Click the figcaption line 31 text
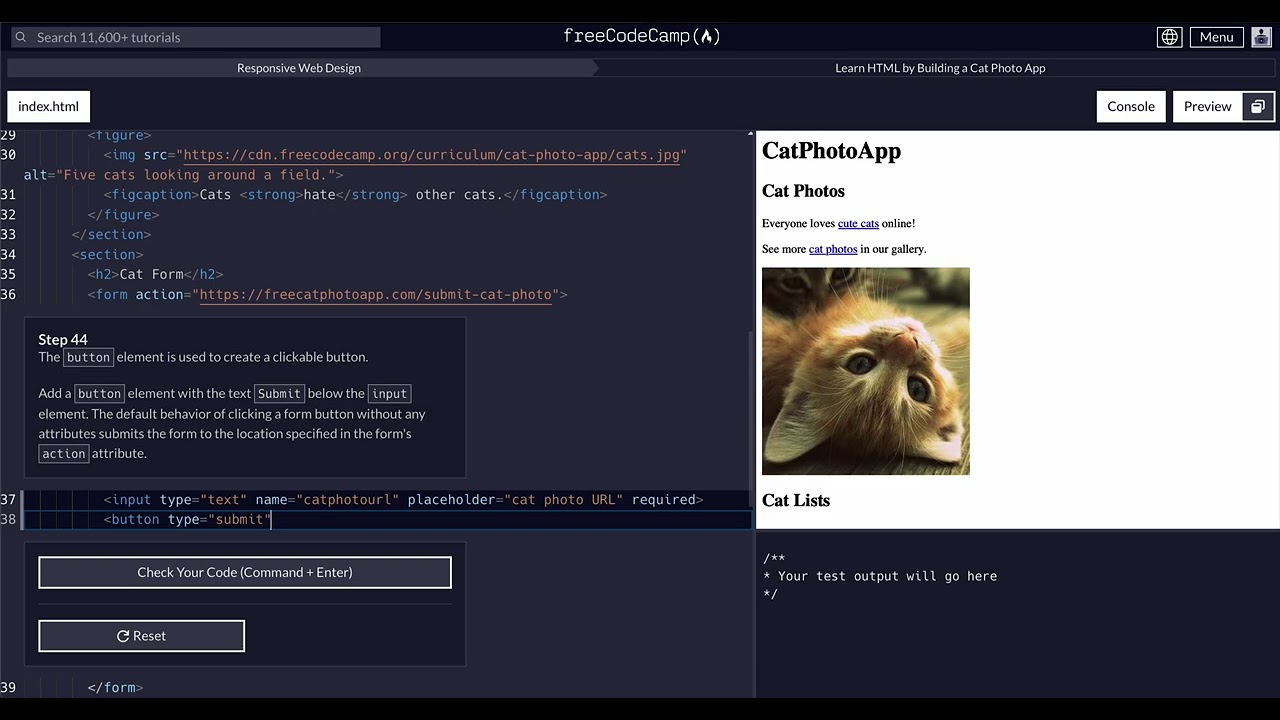The image size is (1280, 720). (x=355, y=195)
